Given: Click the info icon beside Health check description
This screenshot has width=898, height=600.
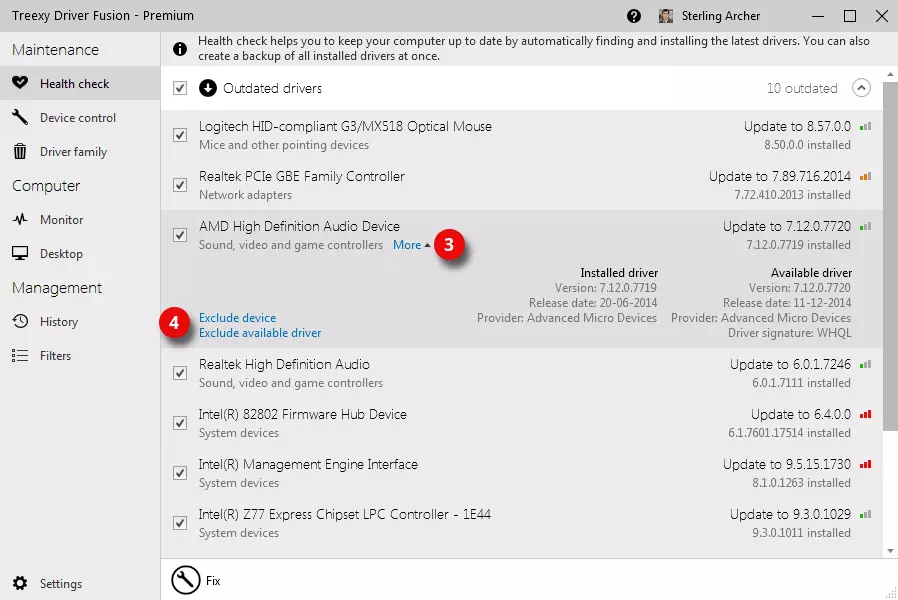Looking at the screenshot, I should (180, 49).
